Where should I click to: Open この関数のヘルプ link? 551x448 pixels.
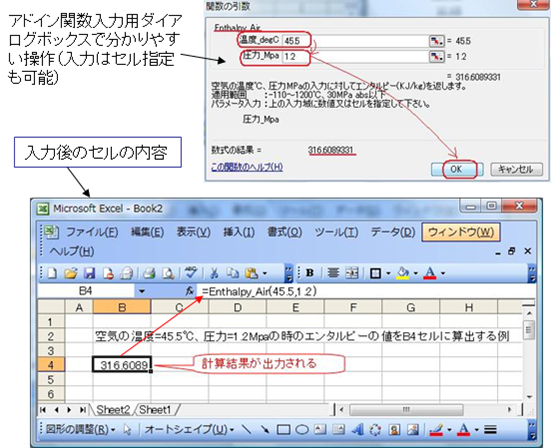(247, 167)
